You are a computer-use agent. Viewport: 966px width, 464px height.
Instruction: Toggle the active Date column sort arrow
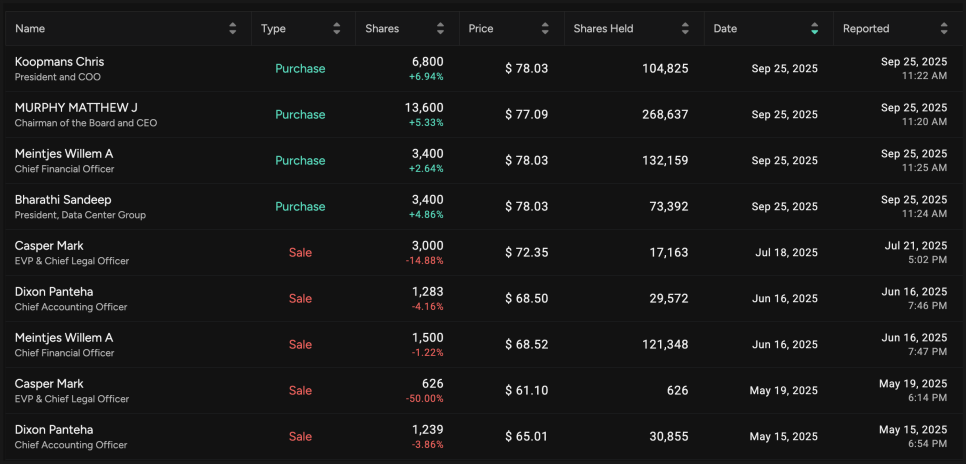pos(815,29)
